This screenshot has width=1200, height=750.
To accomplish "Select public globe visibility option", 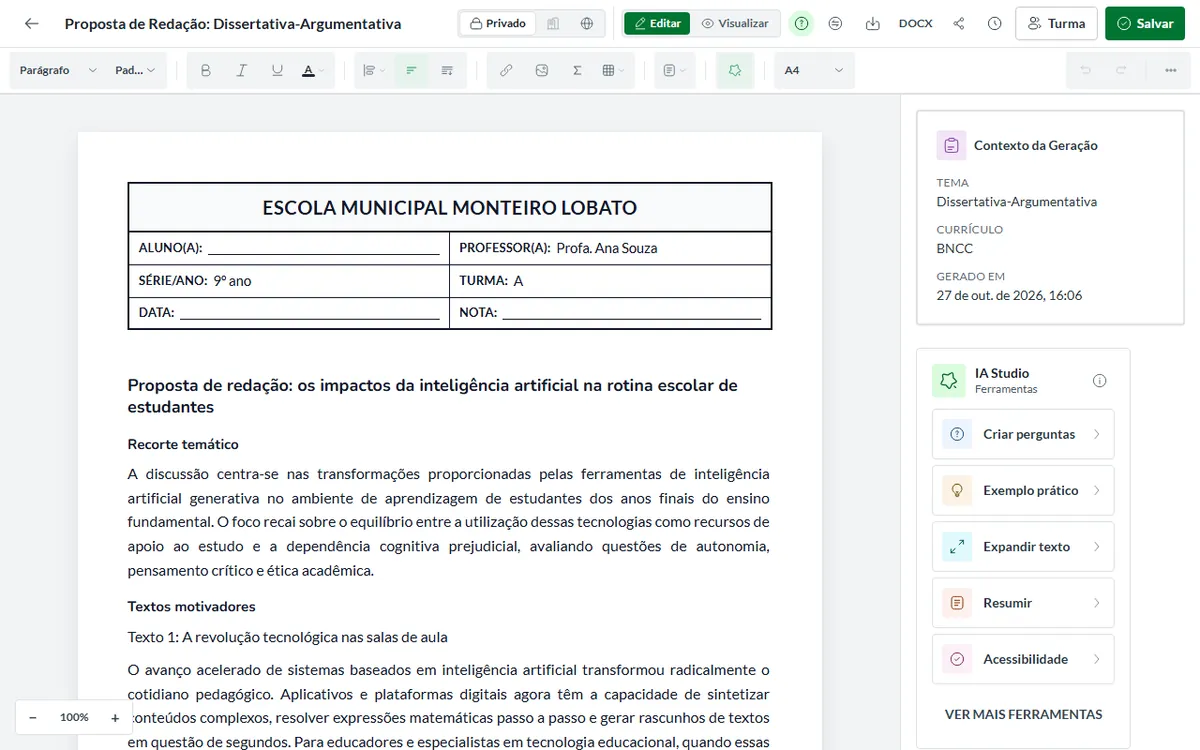I will click(586, 23).
